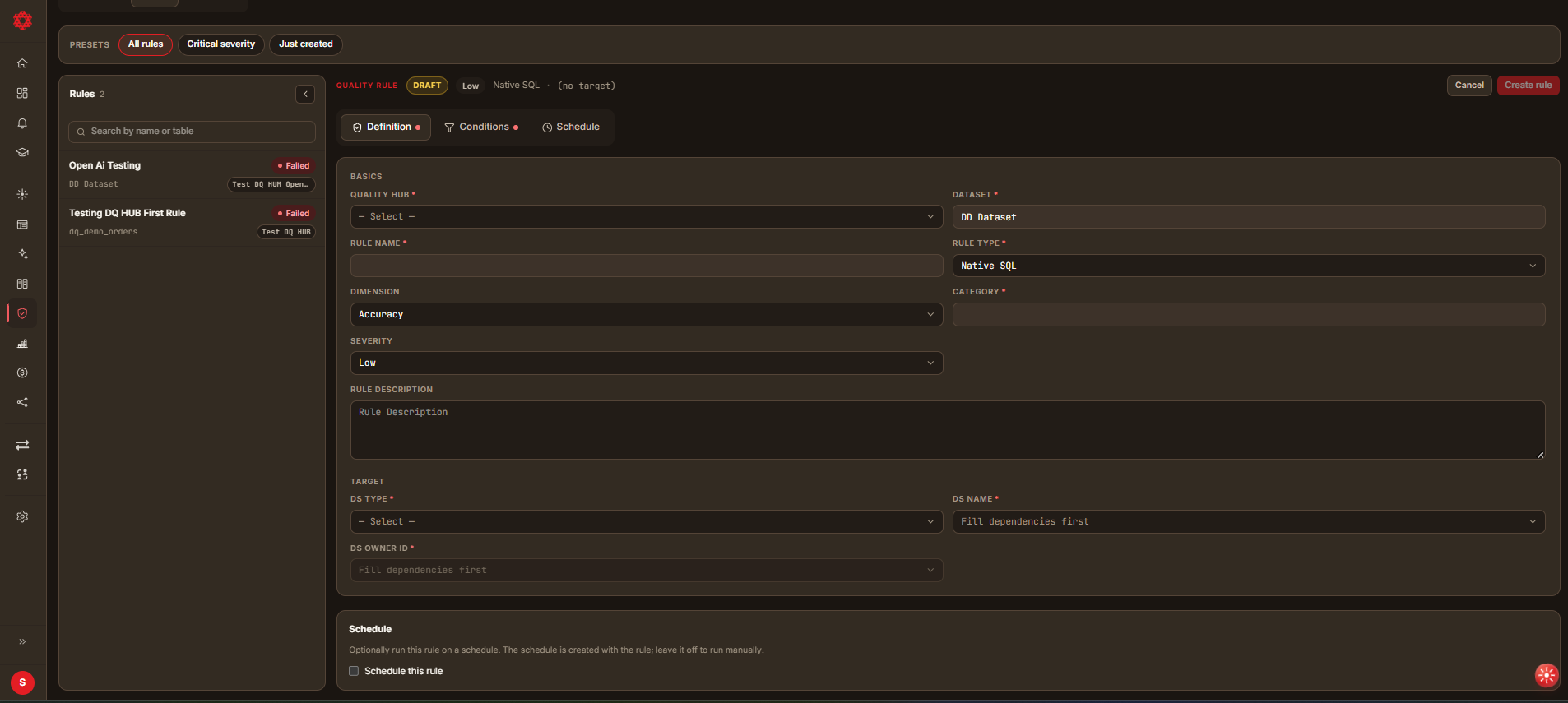Click the Rule Description text area
1568x703 pixels.
click(948, 430)
